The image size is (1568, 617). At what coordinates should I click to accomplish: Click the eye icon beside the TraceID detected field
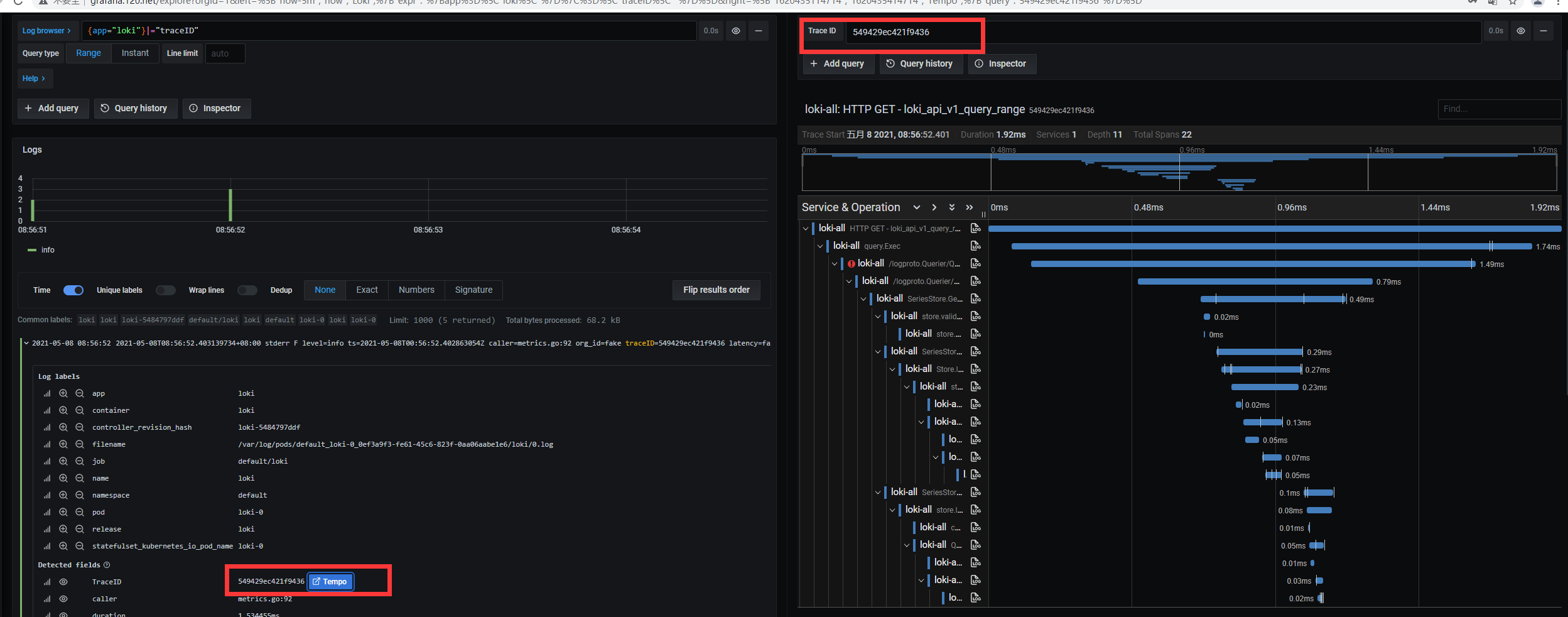63,582
